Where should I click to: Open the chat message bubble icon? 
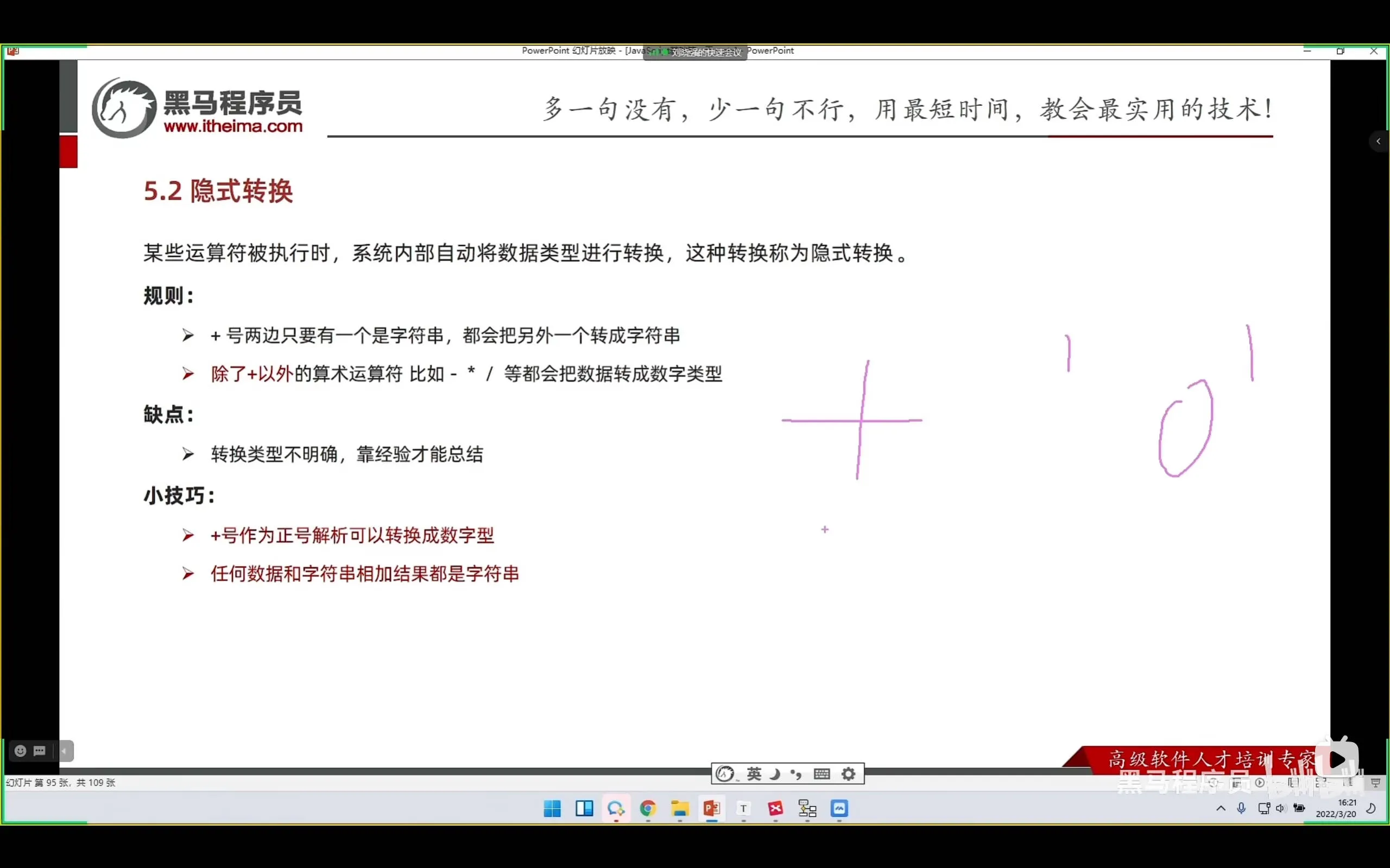point(40,751)
